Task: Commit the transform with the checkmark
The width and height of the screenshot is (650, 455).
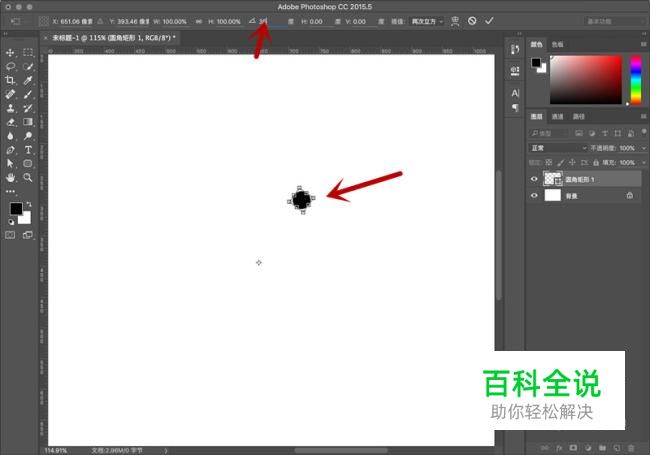Action: coord(489,21)
